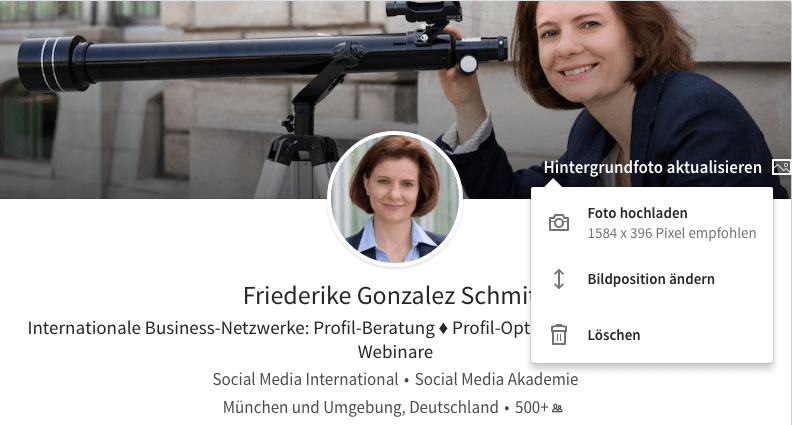Viewport: 792px width, 425px height.
Task: Click the background image icon beside Hintergrundfoto aktualisieren
Action: (x=781, y=167)
